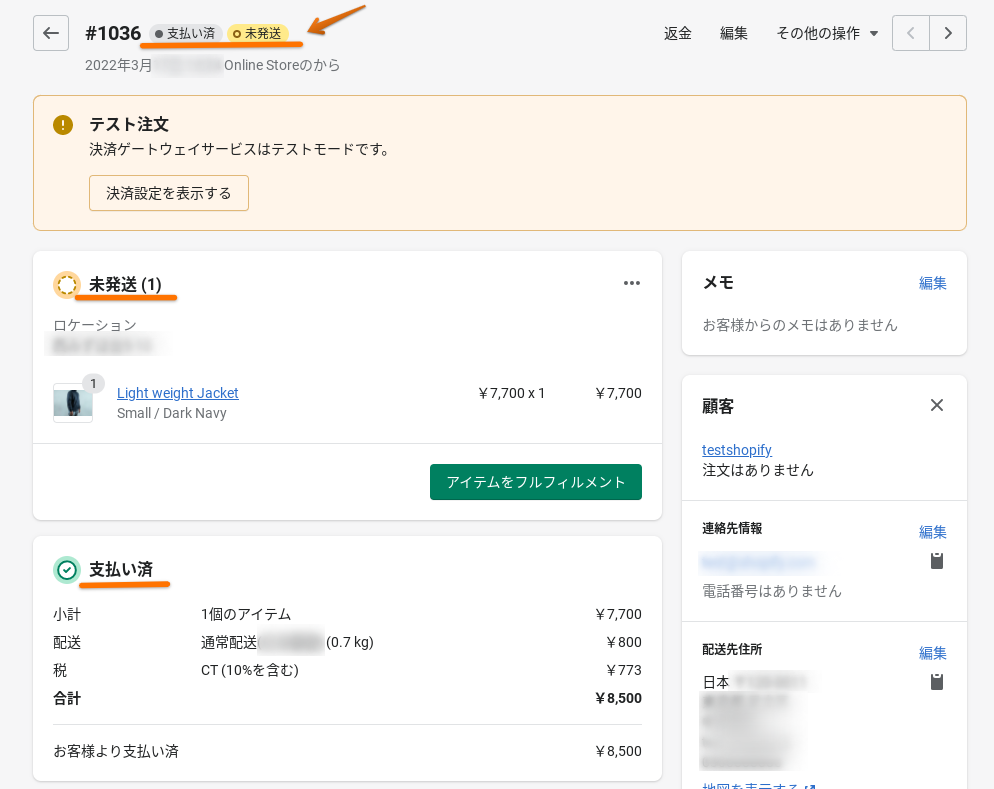Copy the shipping address to clipboard
This screenshot has height=789, width=994.
click(937, 682)
